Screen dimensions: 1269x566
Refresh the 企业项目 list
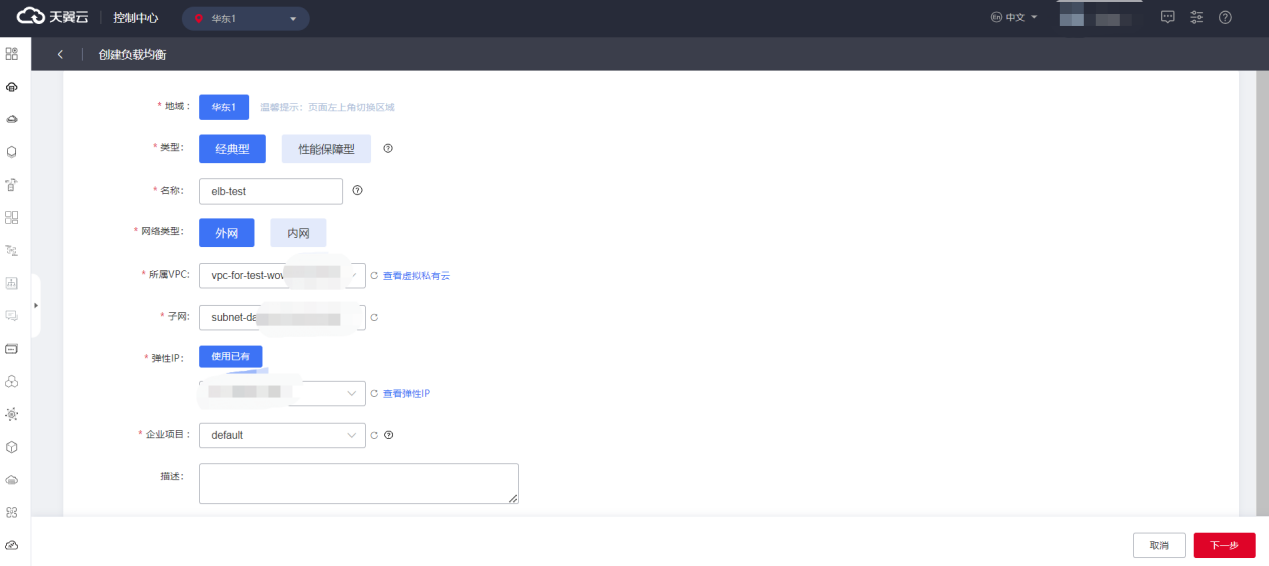(375, 435)
